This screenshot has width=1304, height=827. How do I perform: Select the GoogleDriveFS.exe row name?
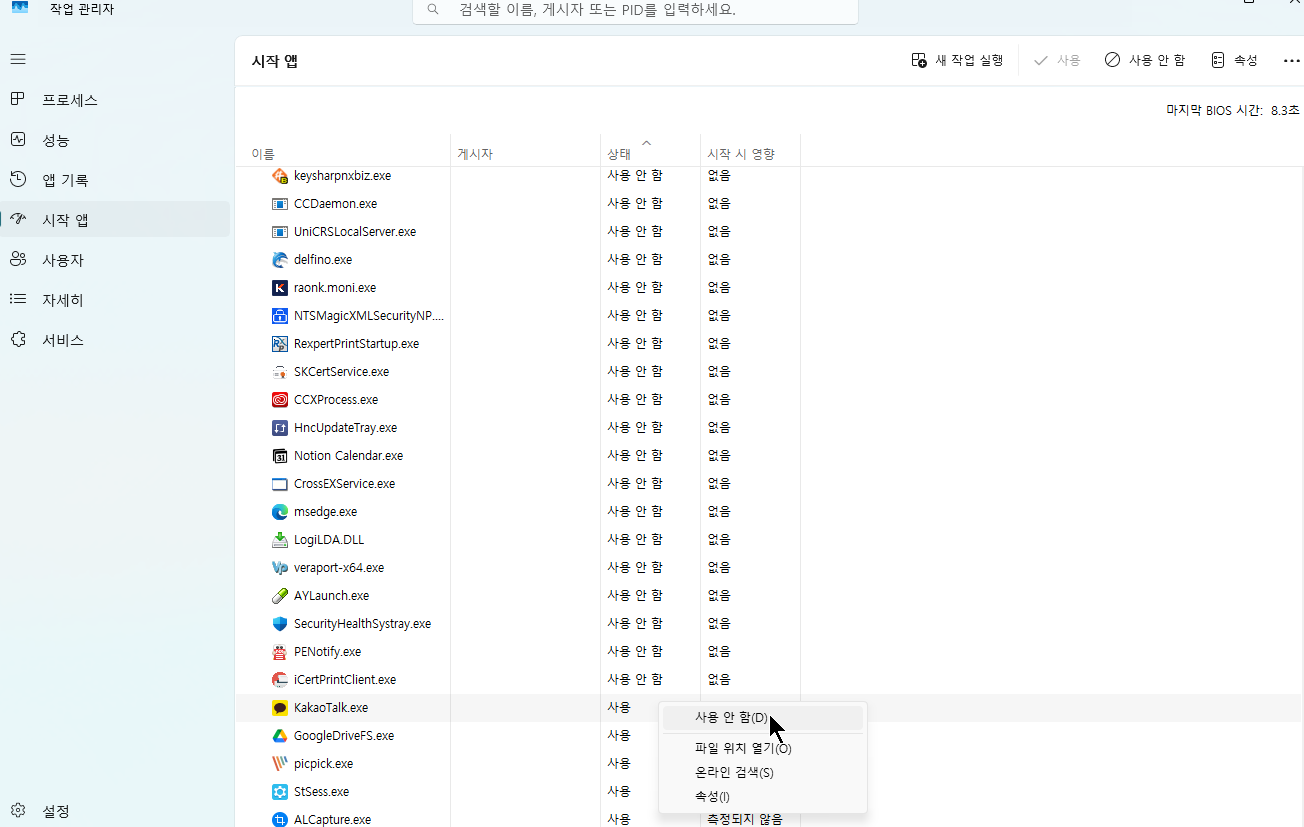coord(344,736)
